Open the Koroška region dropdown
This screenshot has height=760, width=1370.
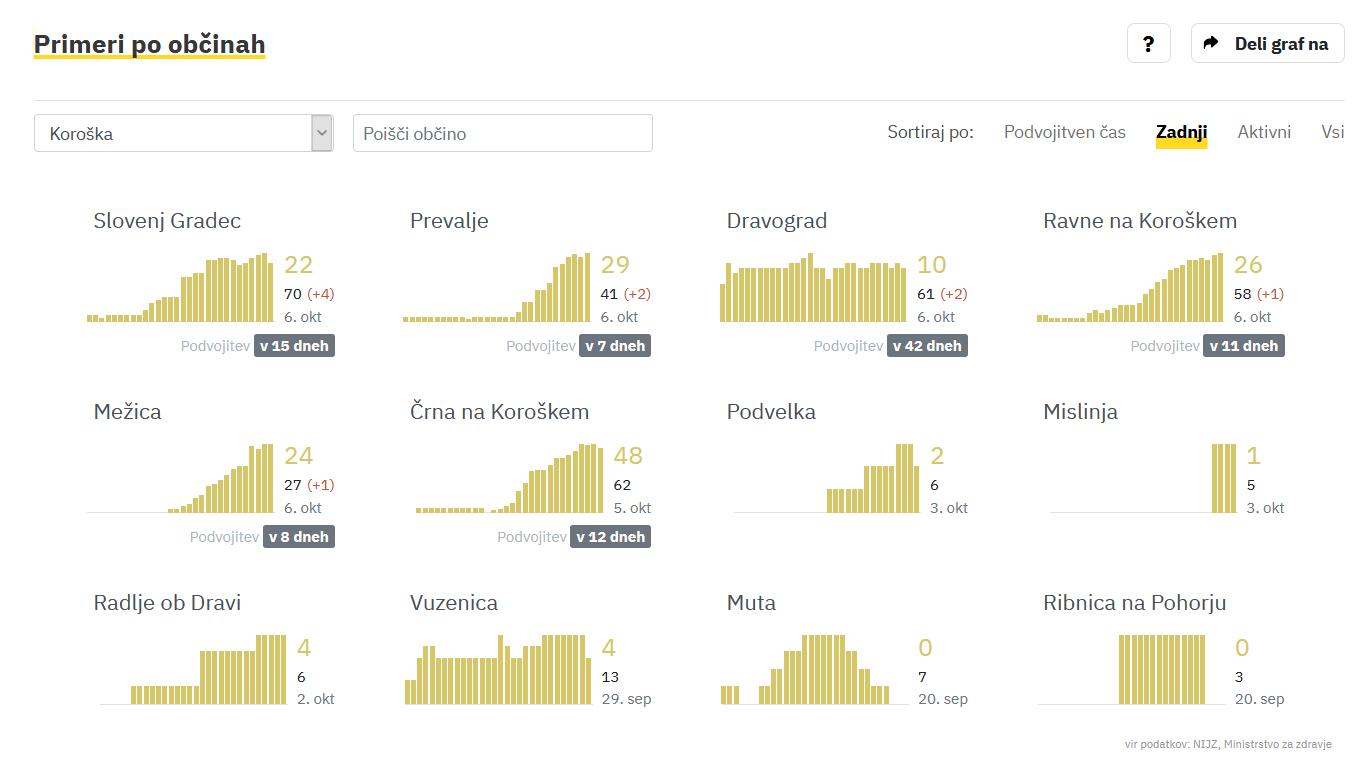[x=183, y=133]
